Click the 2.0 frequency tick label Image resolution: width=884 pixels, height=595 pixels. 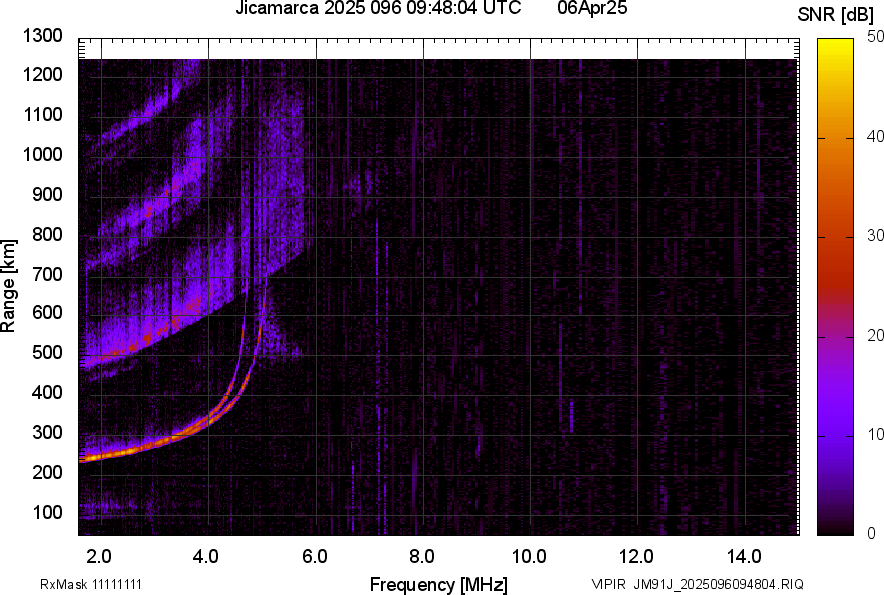(99, 557)
